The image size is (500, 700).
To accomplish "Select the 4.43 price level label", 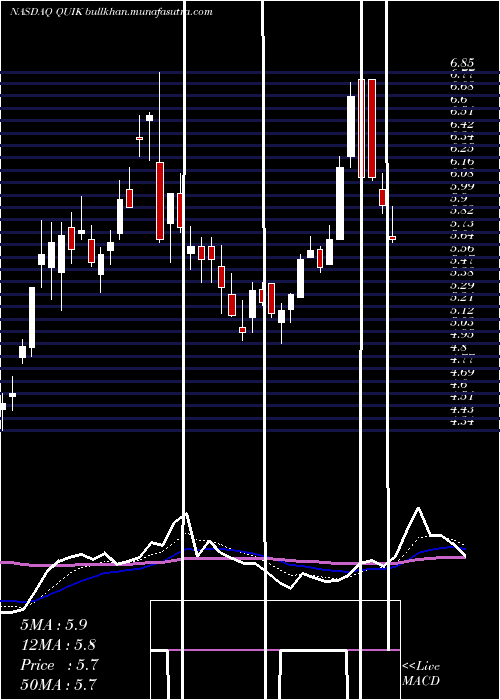I will tap(462, 409).
